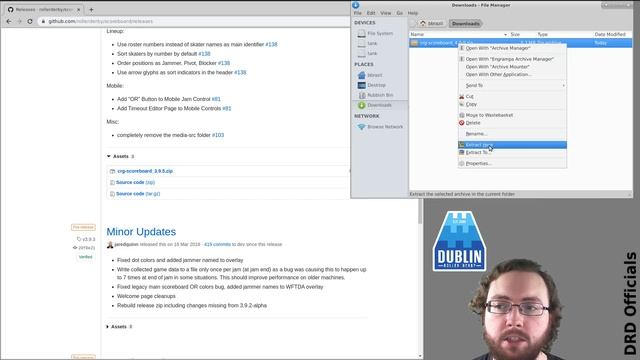Select the Releases browser tab
The image size is (640, 360).
[44, 9]
